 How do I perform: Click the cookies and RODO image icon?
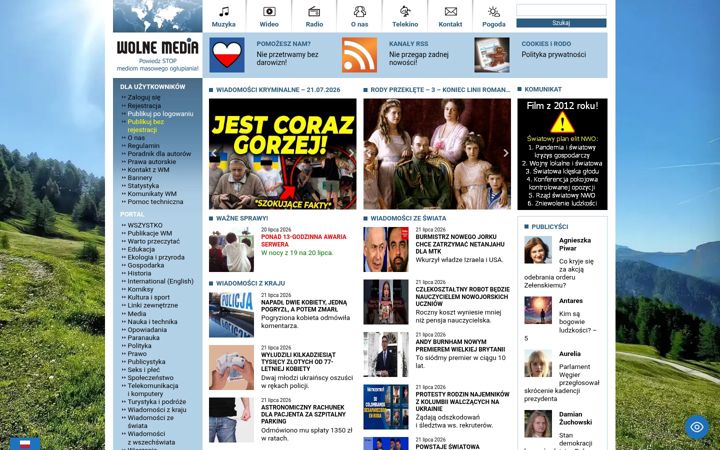click(492, 55)
